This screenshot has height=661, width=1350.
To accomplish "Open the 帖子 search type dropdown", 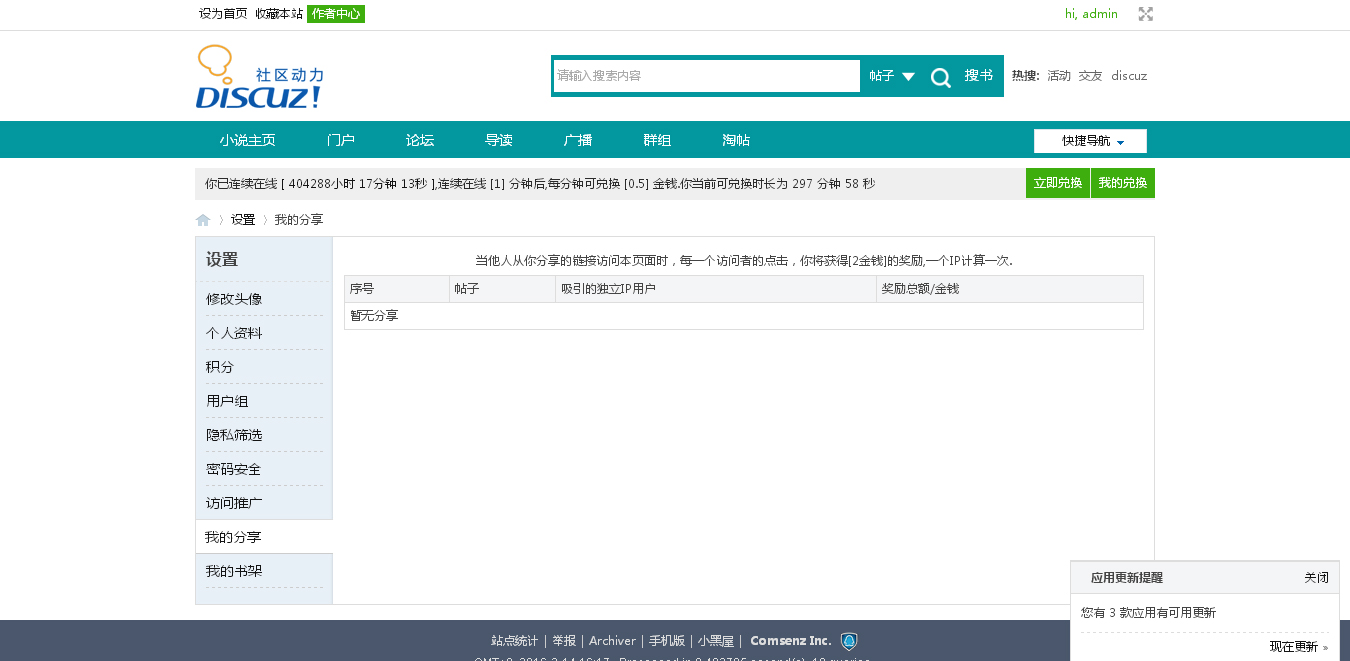I will (891, 76).
